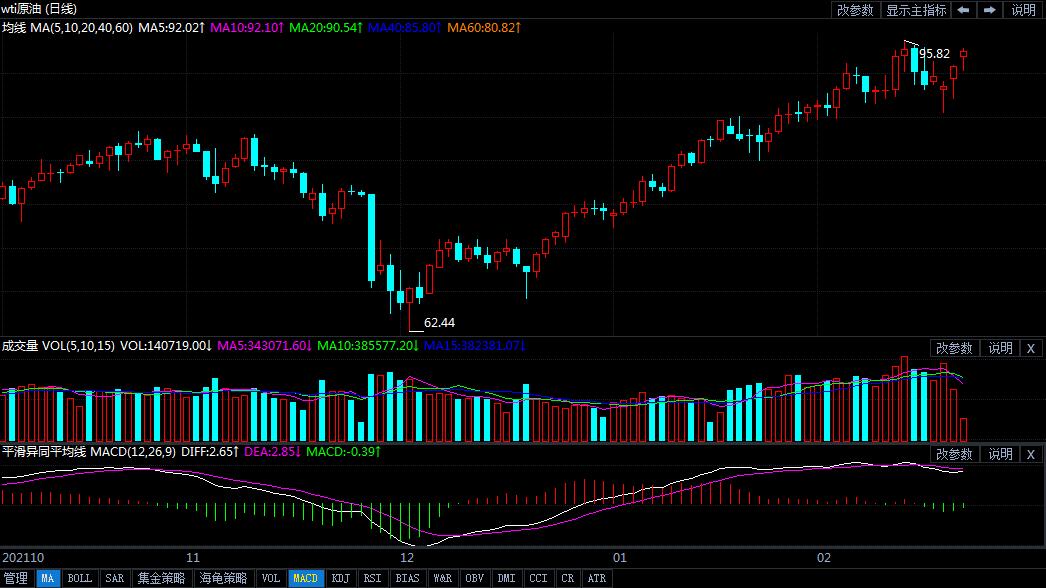Click 显示主指标 button
Screen dimensions: 1046x588
[x=915, y=10]
